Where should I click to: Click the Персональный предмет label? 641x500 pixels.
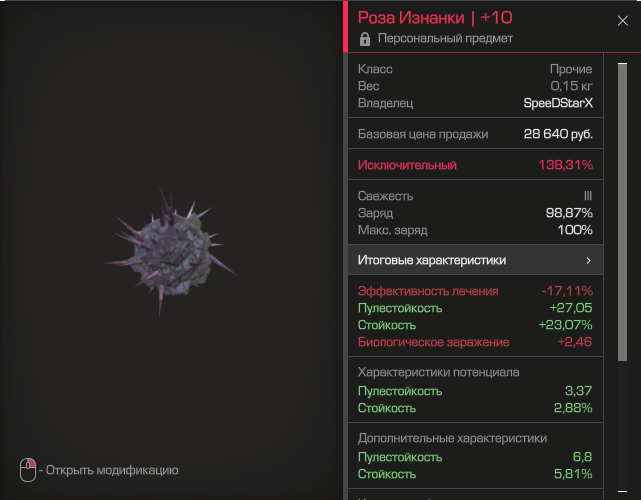[445, 38]
